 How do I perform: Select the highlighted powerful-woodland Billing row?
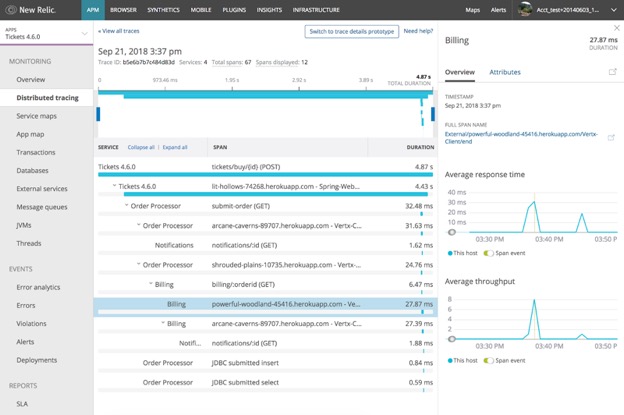pyautogui.click(x=265, y=307)
